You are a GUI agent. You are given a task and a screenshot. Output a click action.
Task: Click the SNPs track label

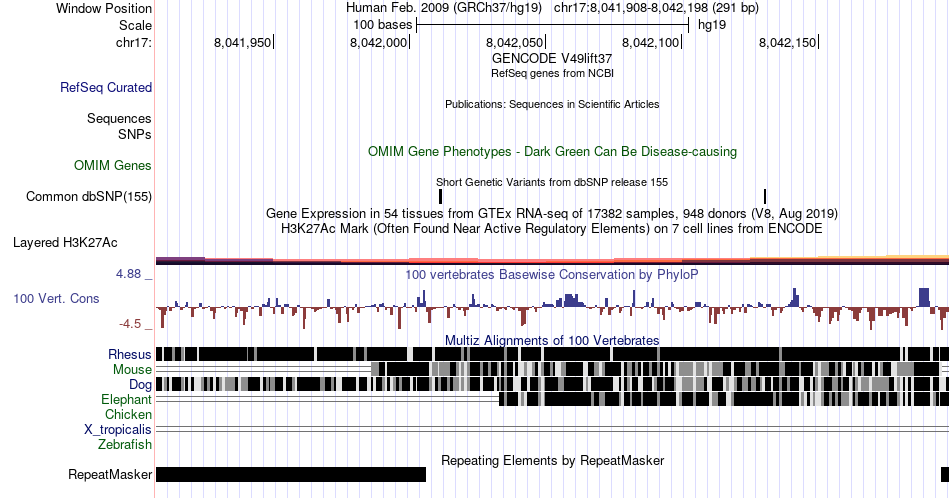pos(135,134)
